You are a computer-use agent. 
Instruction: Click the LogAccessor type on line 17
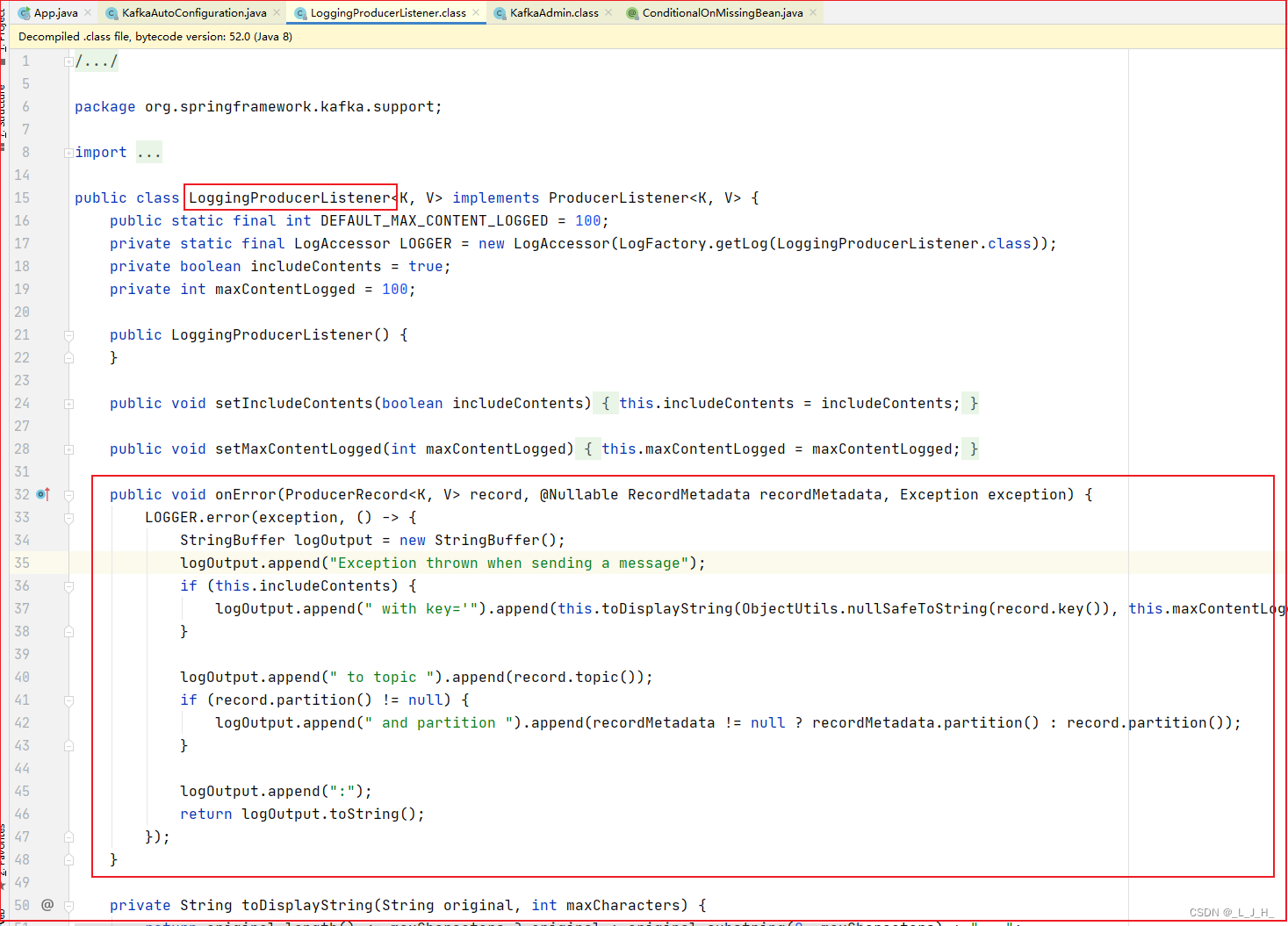342,244
